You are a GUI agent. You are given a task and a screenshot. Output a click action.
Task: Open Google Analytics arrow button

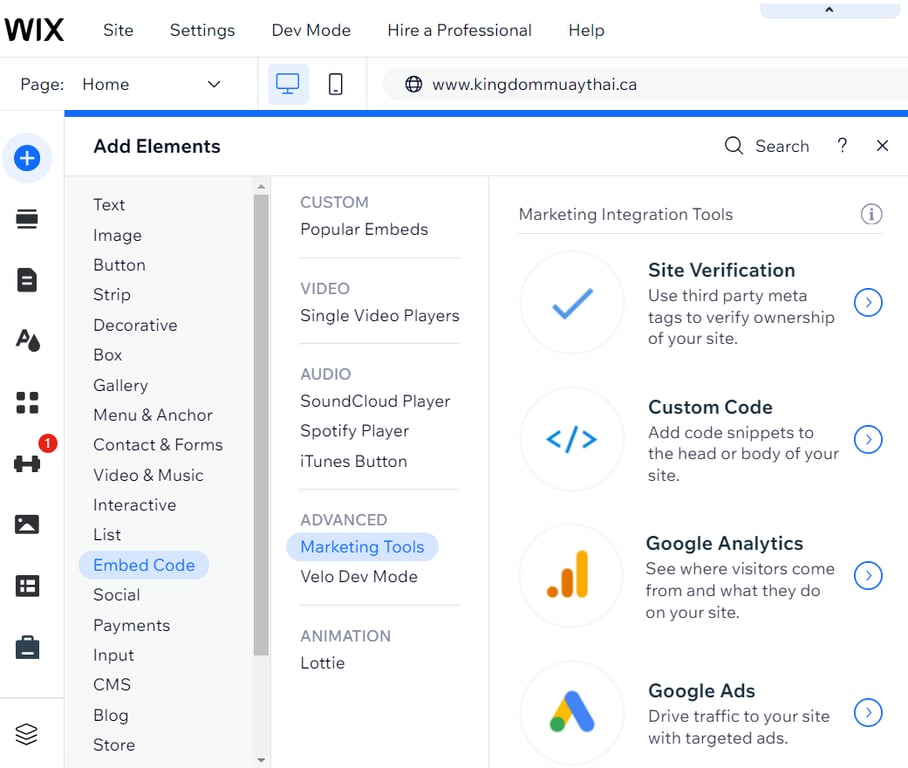point(868,576)
